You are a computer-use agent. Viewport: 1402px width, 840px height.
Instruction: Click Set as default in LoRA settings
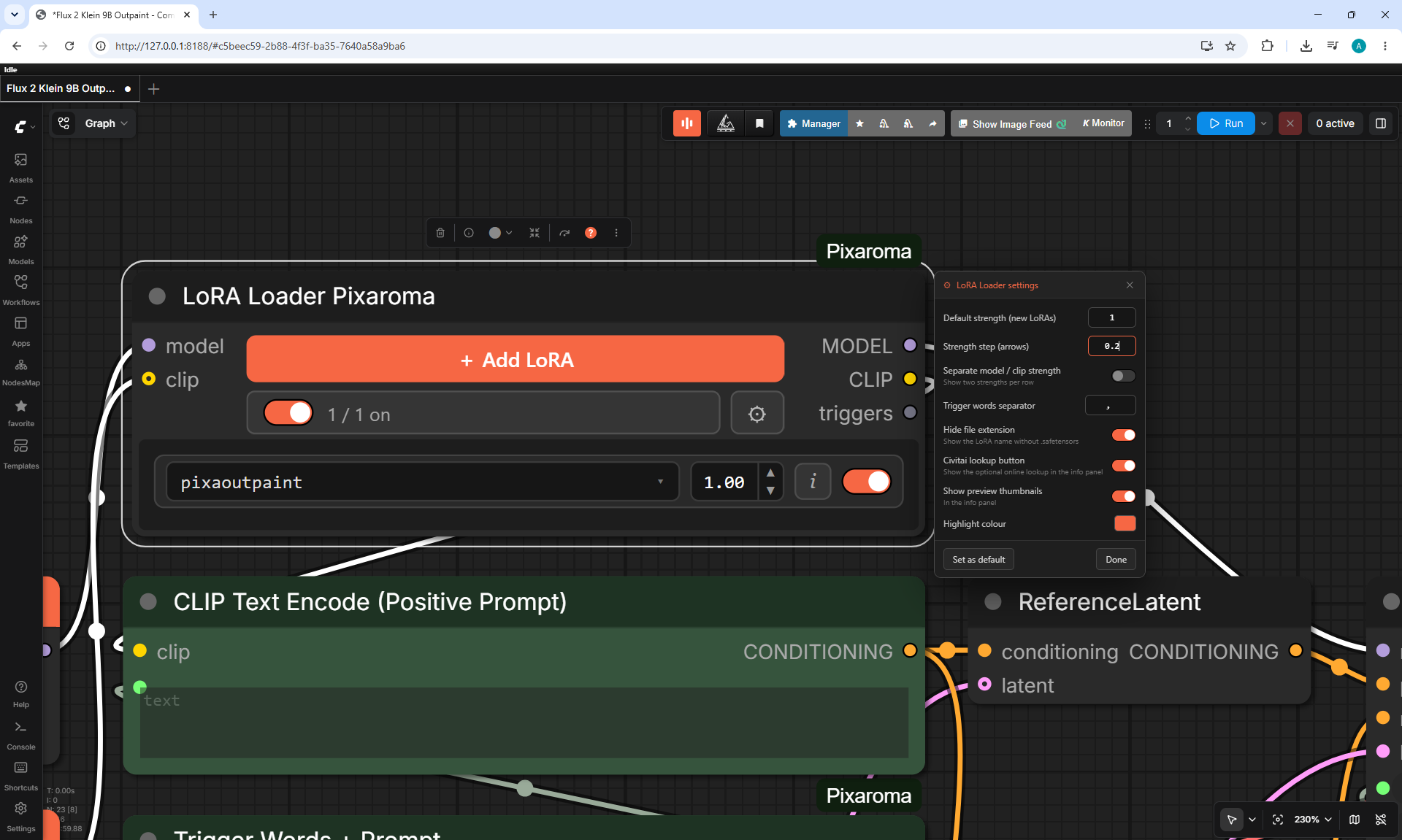click(x=978, y=559)
